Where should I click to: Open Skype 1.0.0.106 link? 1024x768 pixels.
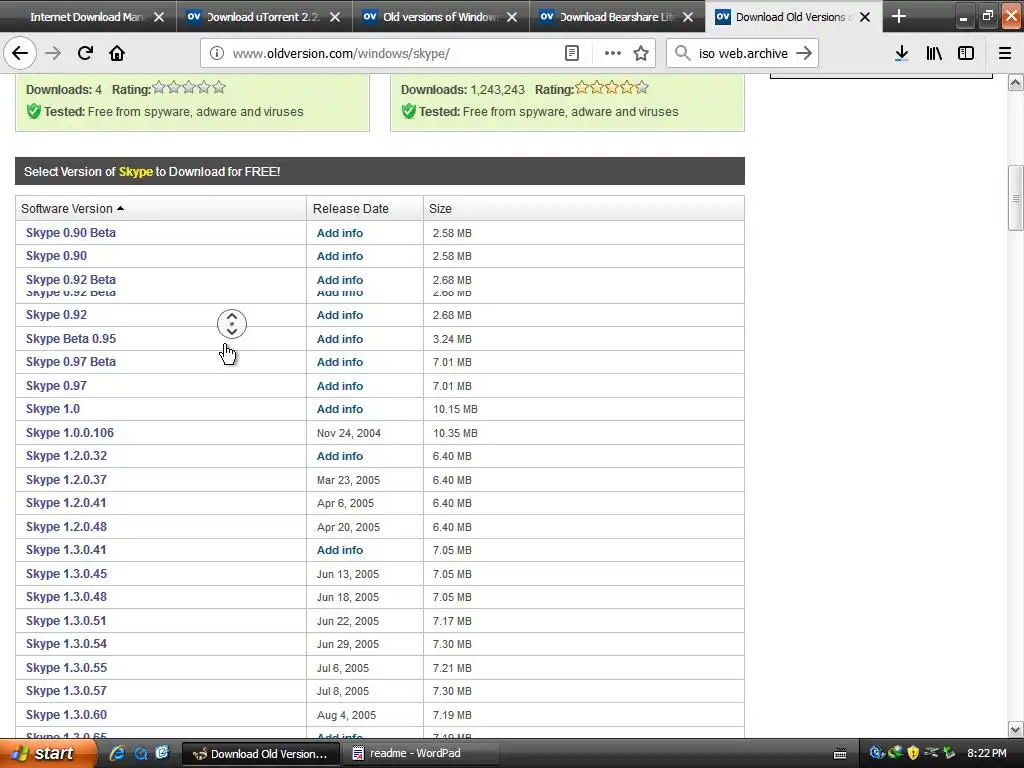(70, 433)
